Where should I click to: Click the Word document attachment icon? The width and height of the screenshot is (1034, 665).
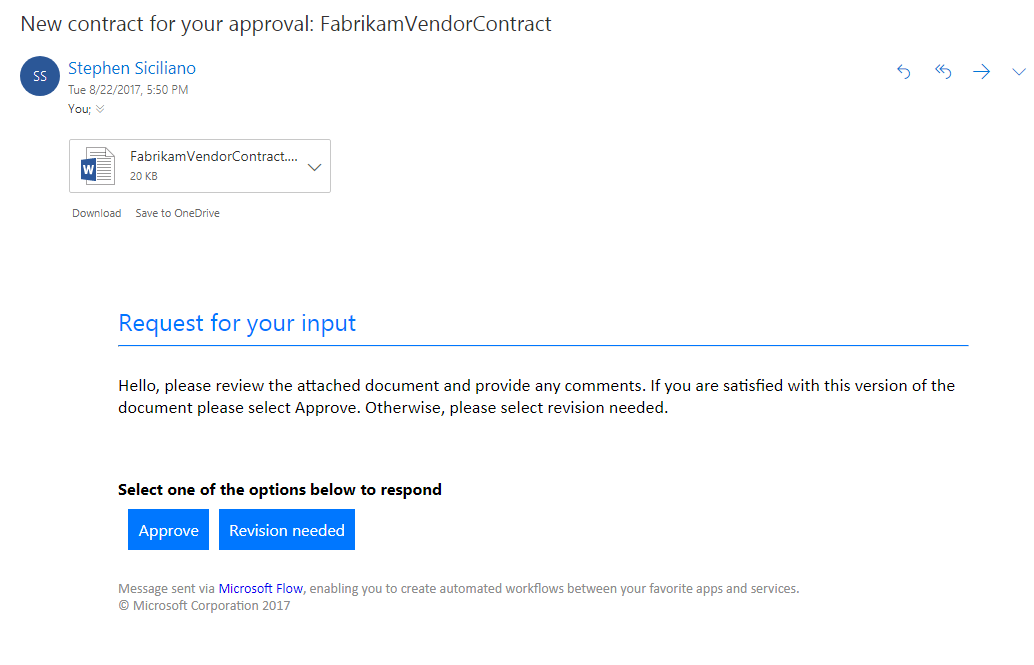point(98,166)
